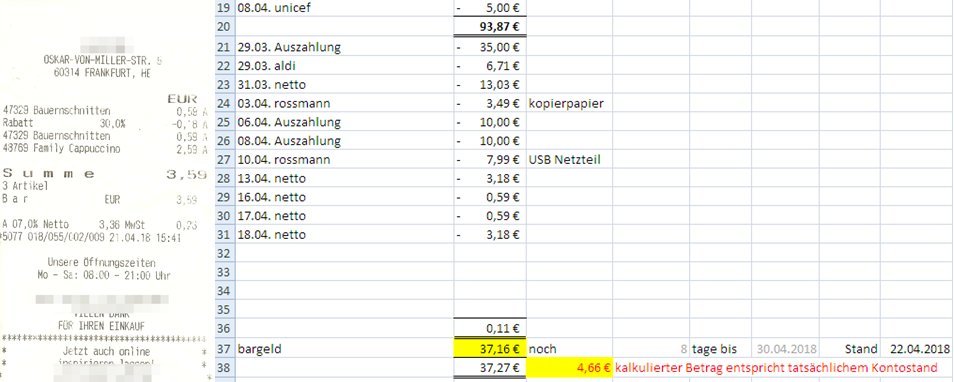954x382 pixels.
Task: Click the '29.03. aldi' entry
Action: pyautogui.click(x=344, y=66)
